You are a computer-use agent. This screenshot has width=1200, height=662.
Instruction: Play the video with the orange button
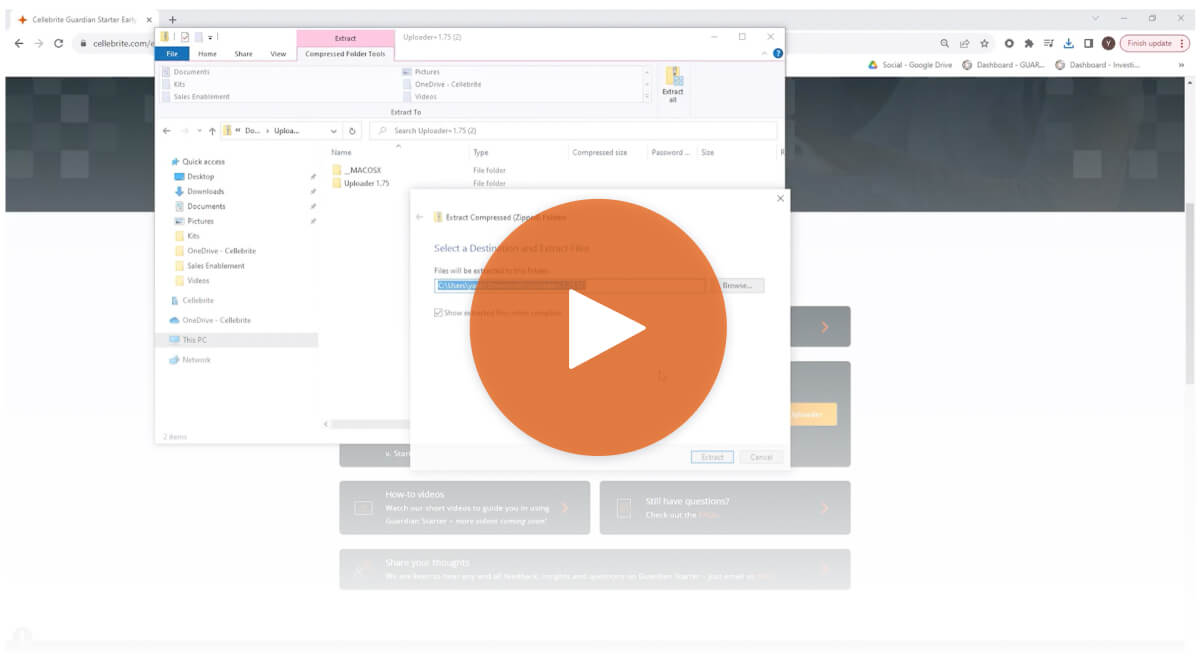pyautogui.click(x=598, y=328)
